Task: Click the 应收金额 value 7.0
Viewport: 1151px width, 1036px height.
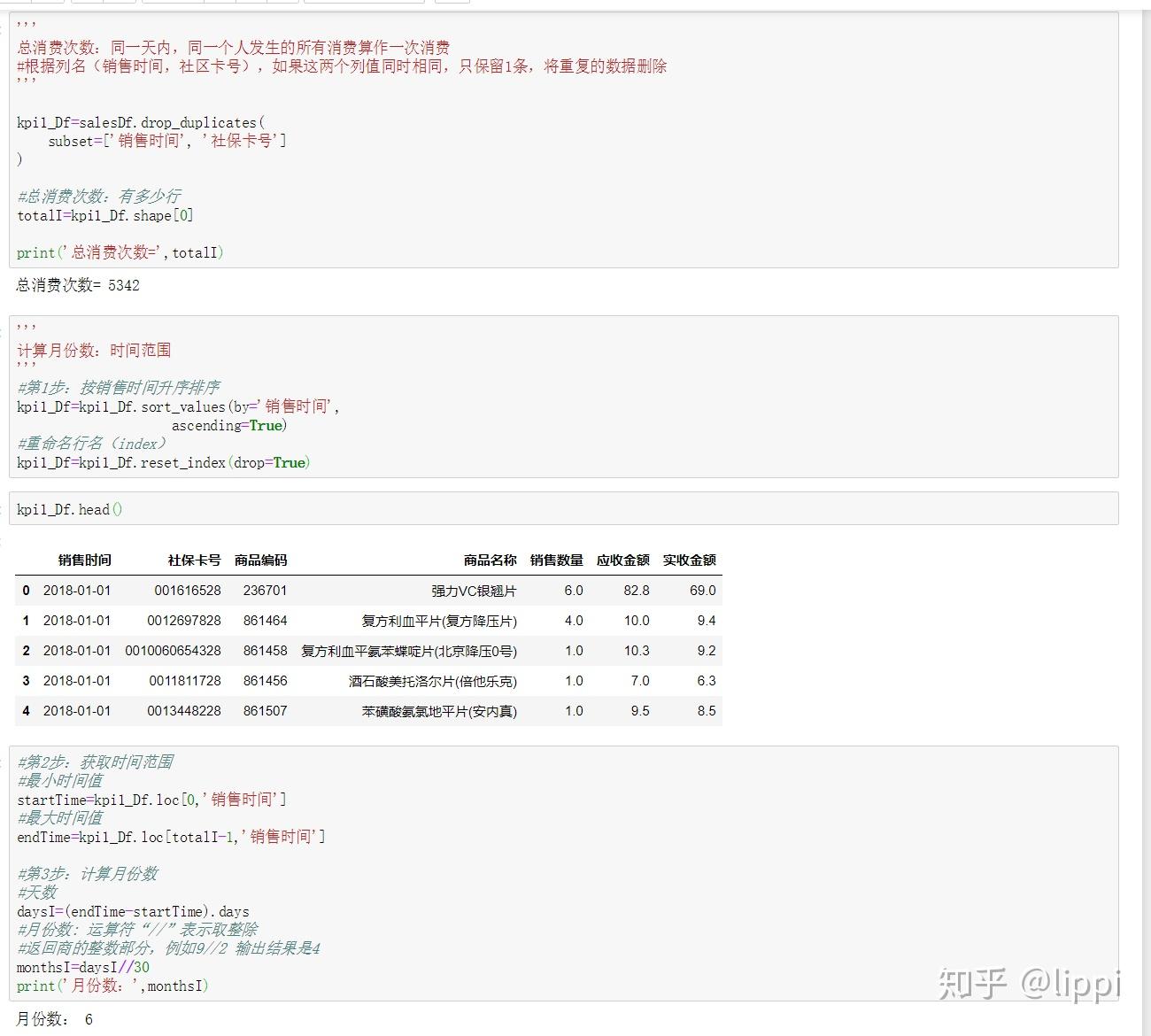Action: 640,681
